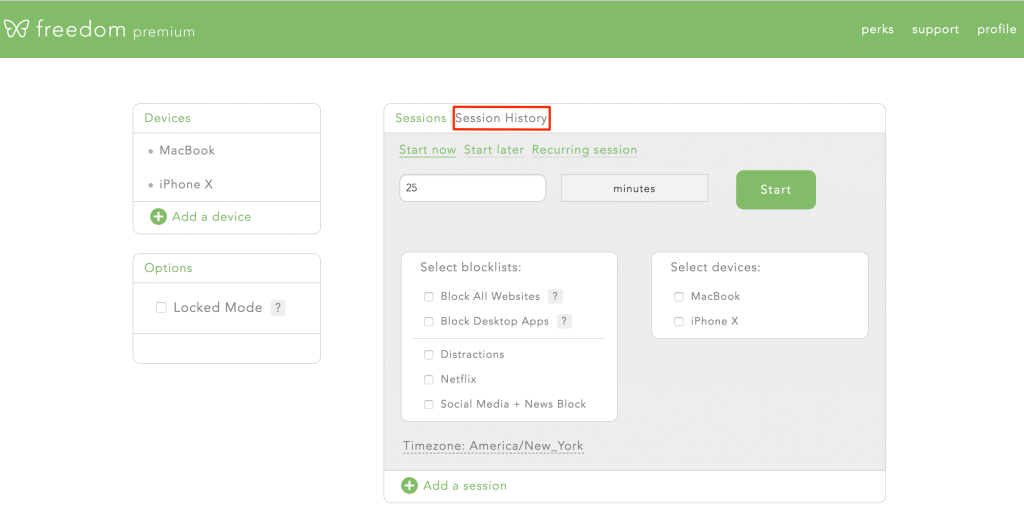Check the Block All Websites blocklist
The width and height of the screenshot is (1024, 507).
pos(429,297)
